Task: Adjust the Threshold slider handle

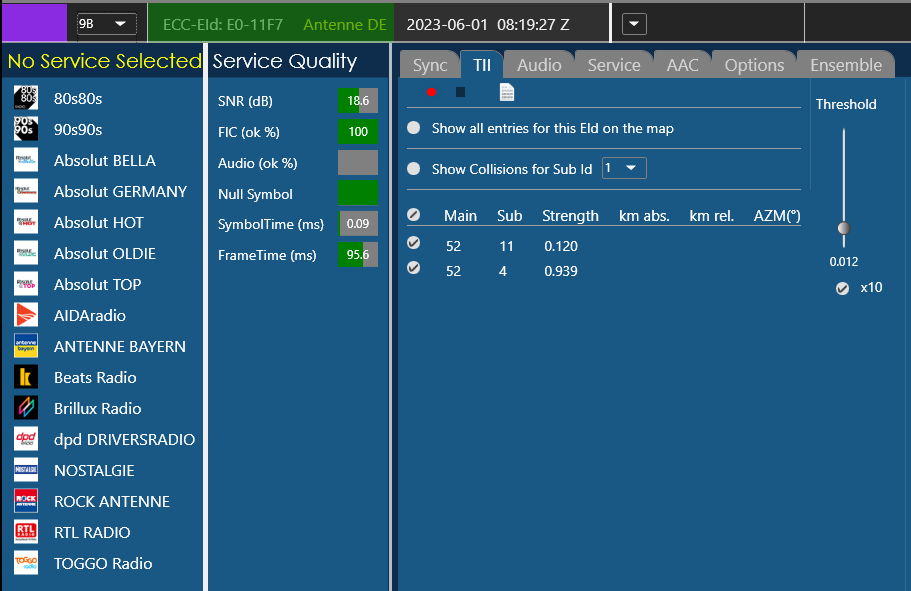Action: 844,229
